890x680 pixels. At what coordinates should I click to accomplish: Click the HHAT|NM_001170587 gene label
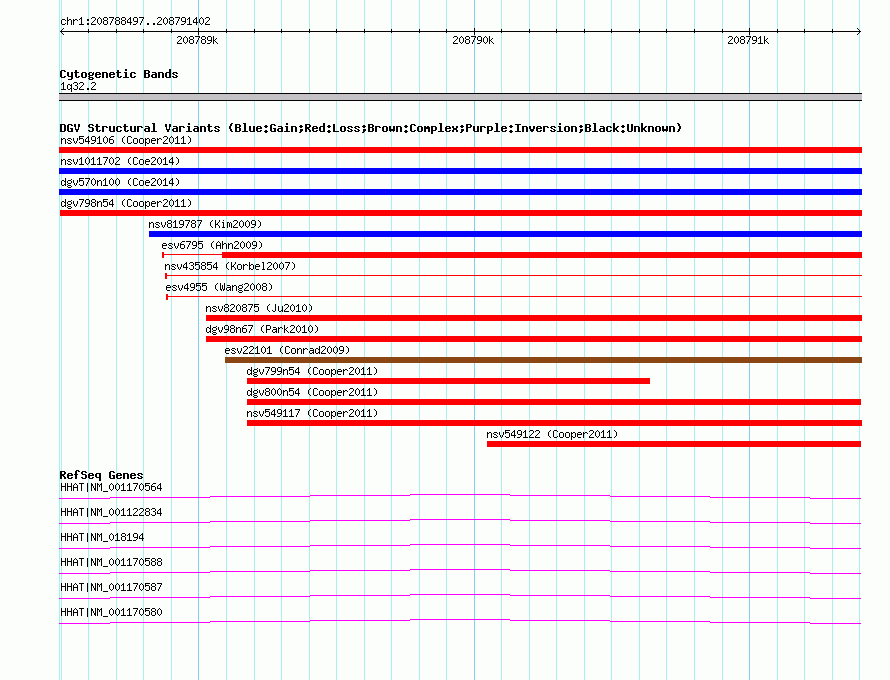coord(111,587)
